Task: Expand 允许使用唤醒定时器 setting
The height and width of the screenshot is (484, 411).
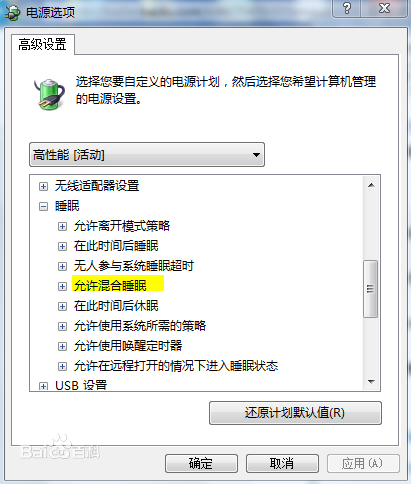Action: point(62,346)
